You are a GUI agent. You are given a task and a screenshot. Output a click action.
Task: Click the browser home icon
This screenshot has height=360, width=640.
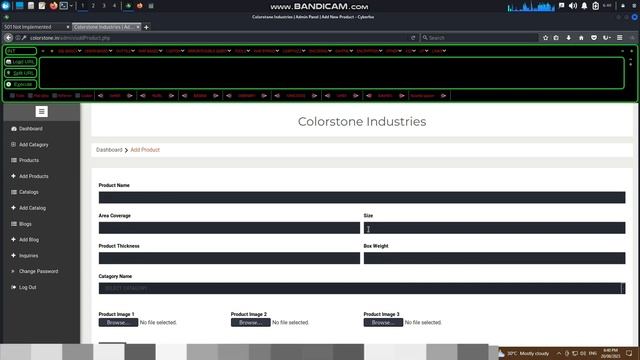coord(581,38)
